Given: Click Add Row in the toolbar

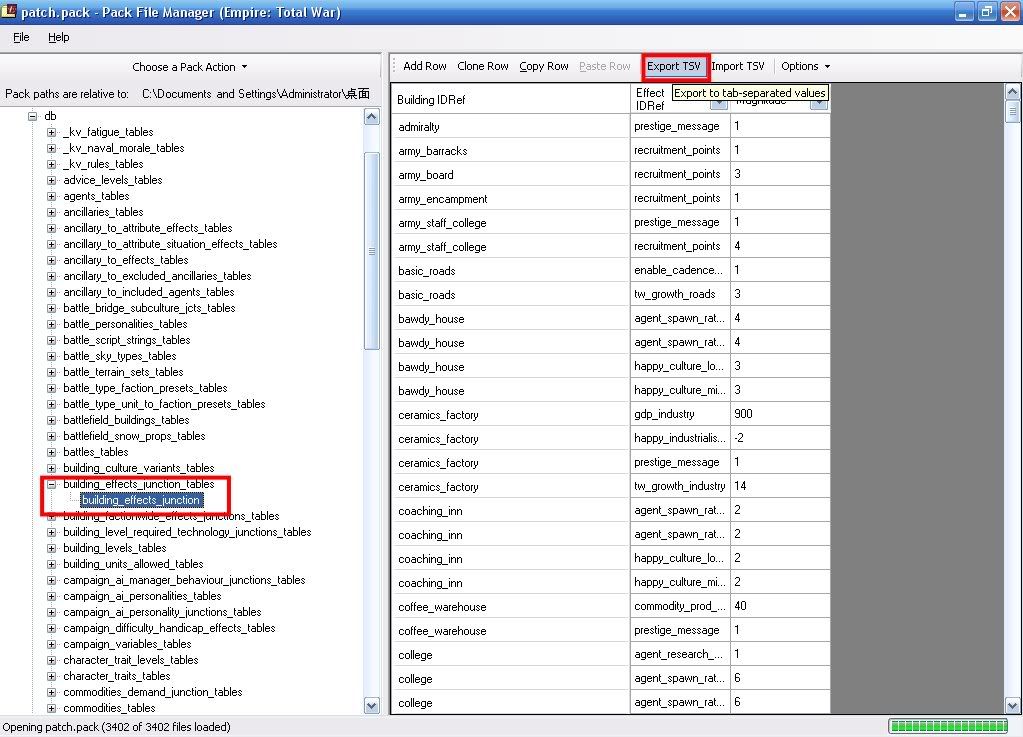Looking at the screenshot, I should click(x=425, y=67).
